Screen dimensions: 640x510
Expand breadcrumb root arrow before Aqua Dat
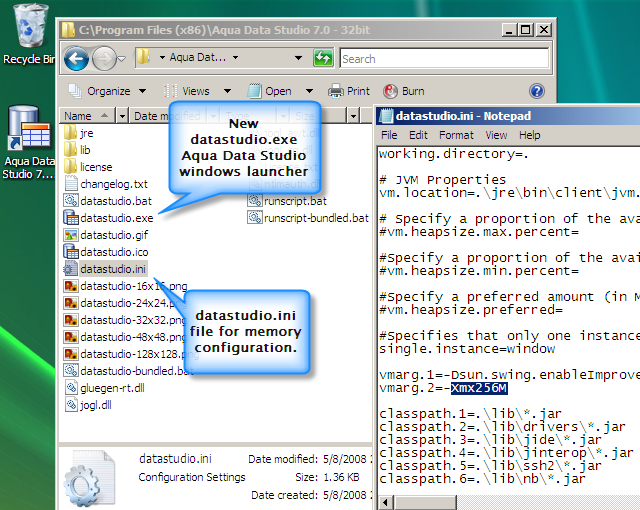coord(162,58)
